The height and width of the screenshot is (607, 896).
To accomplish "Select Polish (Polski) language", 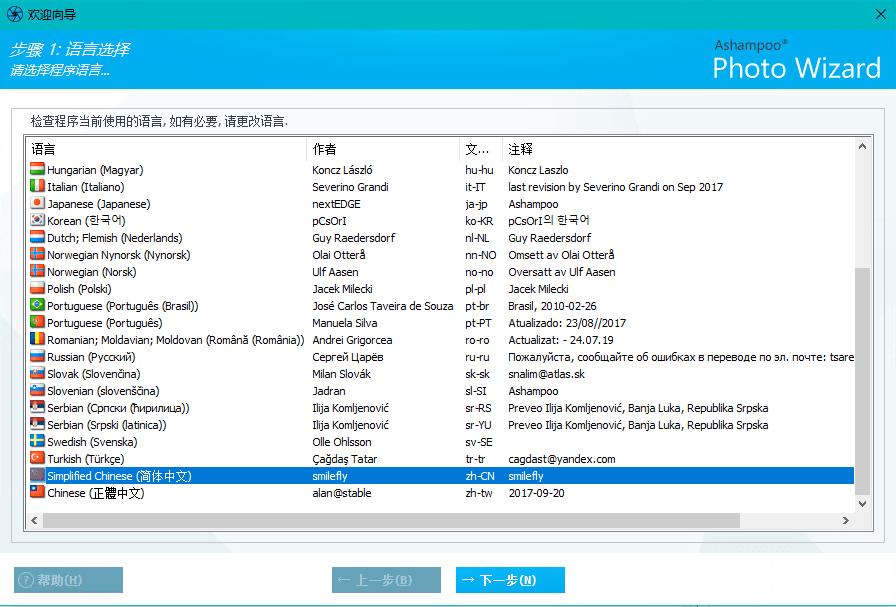I will tap(441, 289).
